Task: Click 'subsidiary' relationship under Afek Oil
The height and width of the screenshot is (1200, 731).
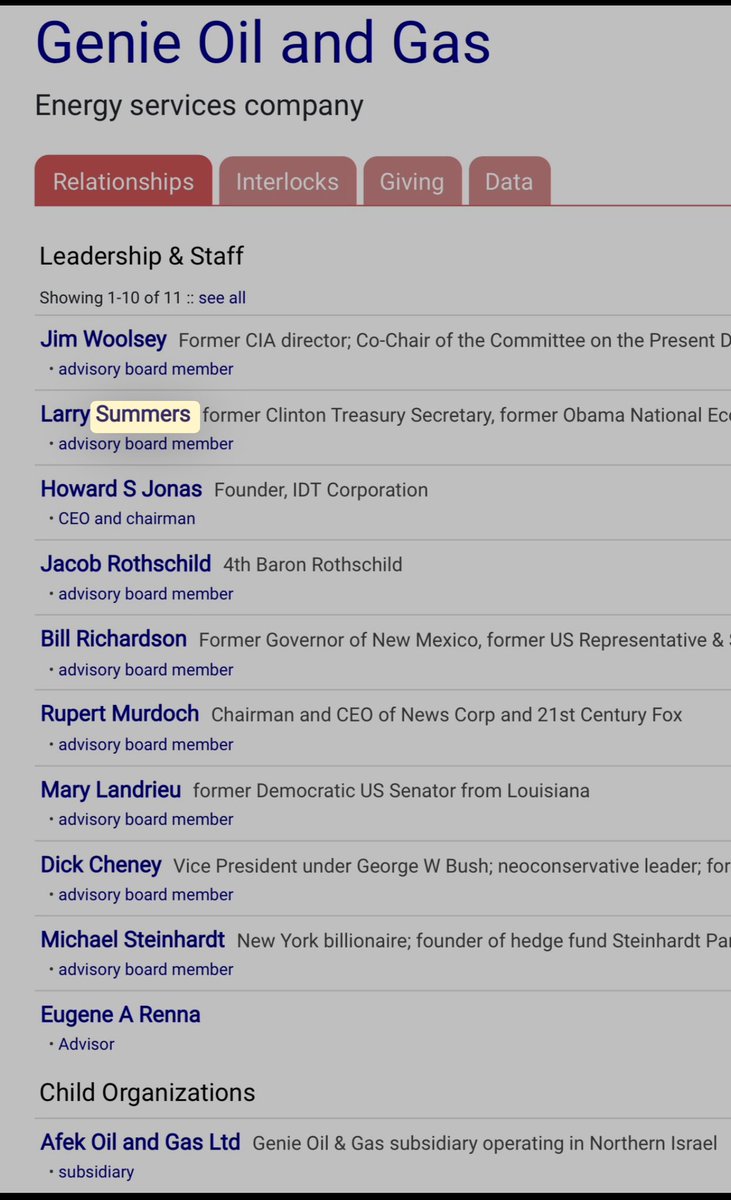Action: 96,1172
